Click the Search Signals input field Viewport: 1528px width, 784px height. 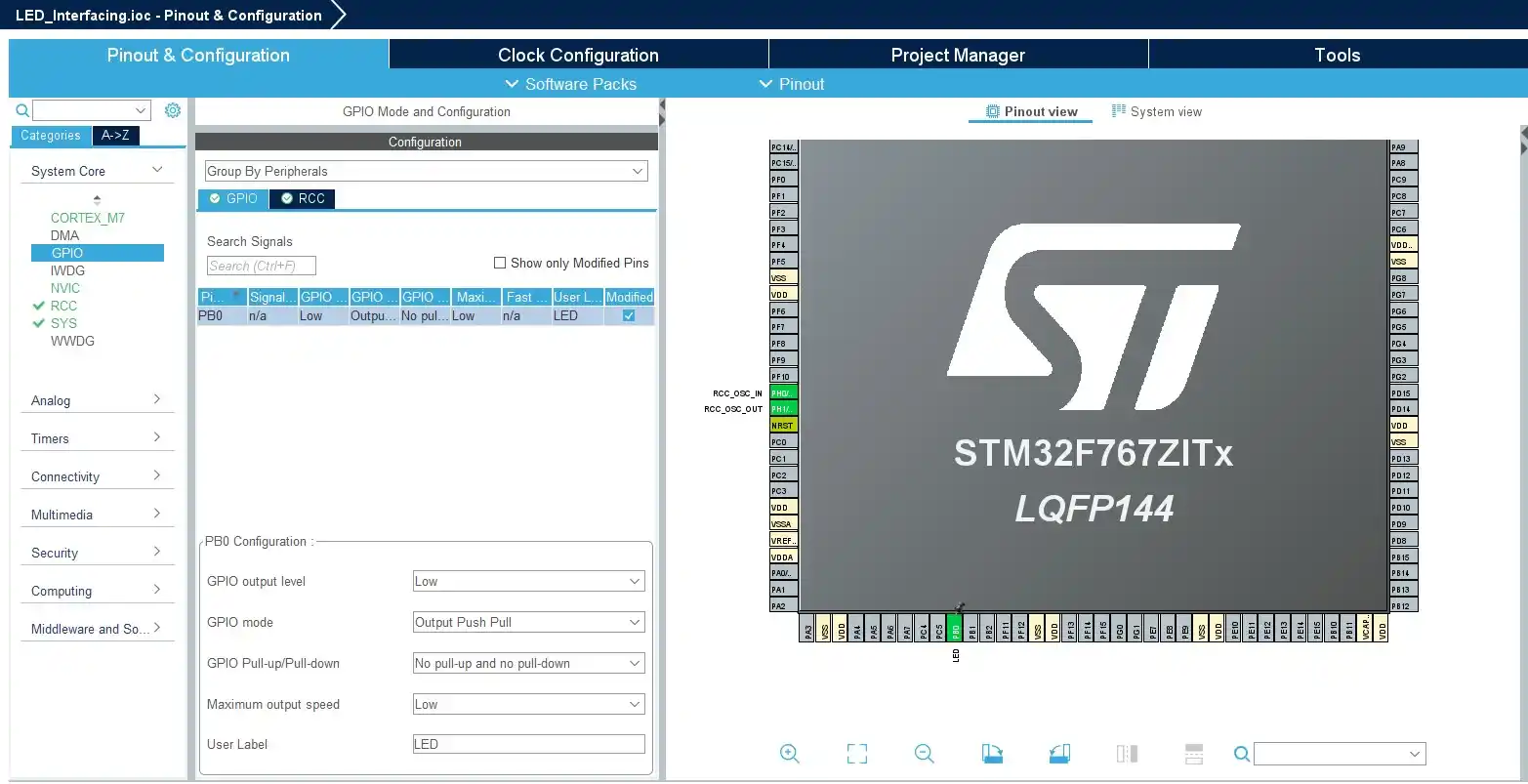tap(262, 266)
